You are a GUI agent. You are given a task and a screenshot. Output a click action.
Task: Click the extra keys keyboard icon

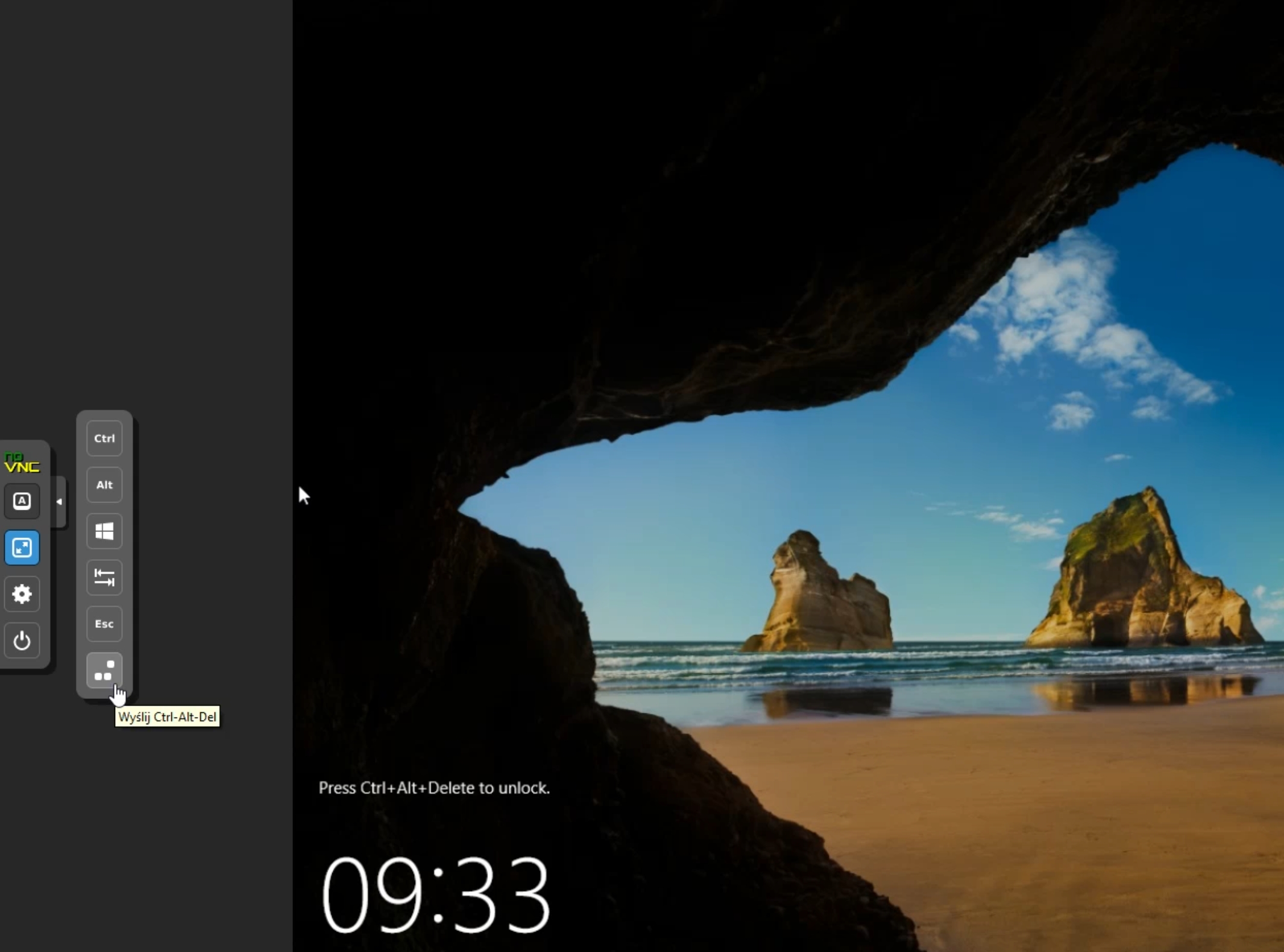click(x=22, y=501)
